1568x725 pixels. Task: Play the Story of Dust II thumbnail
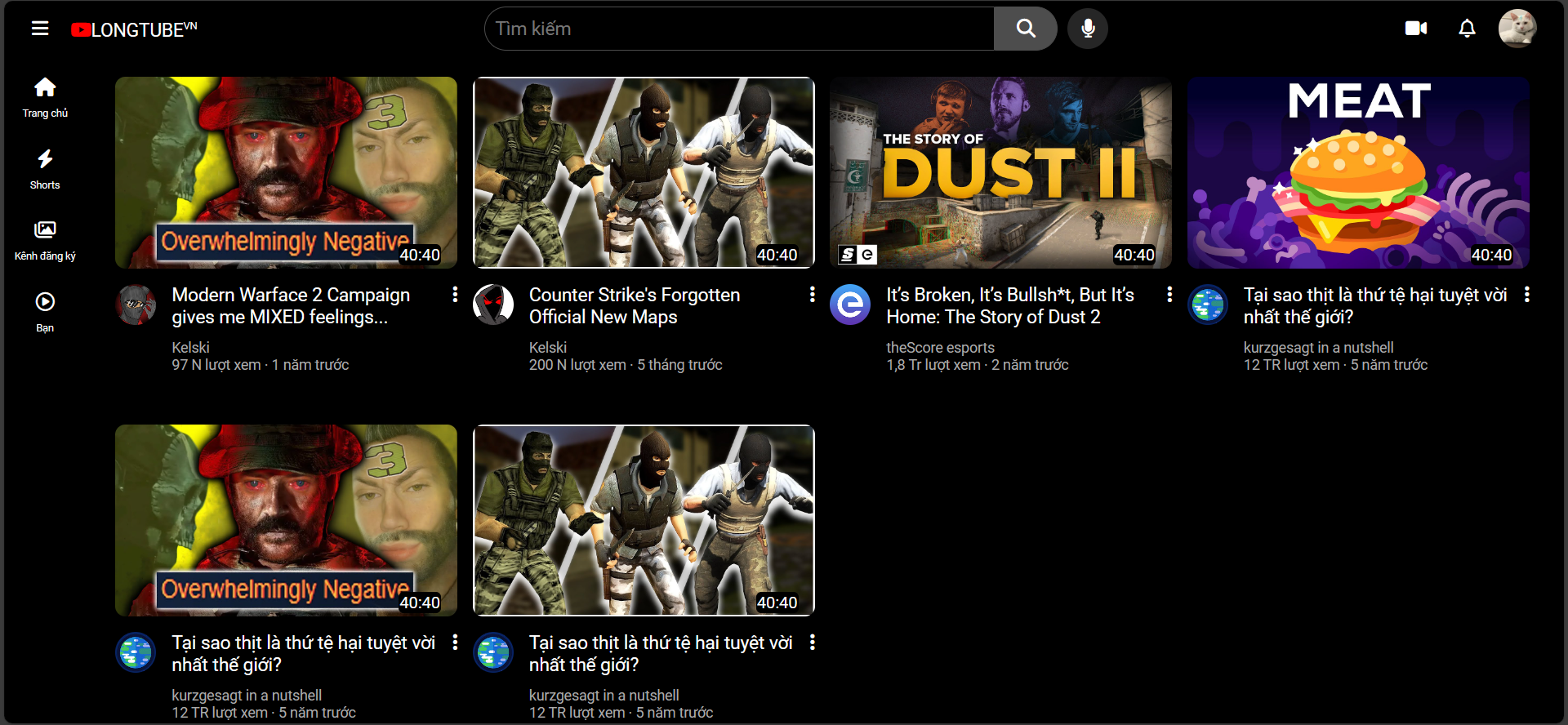1000,172
